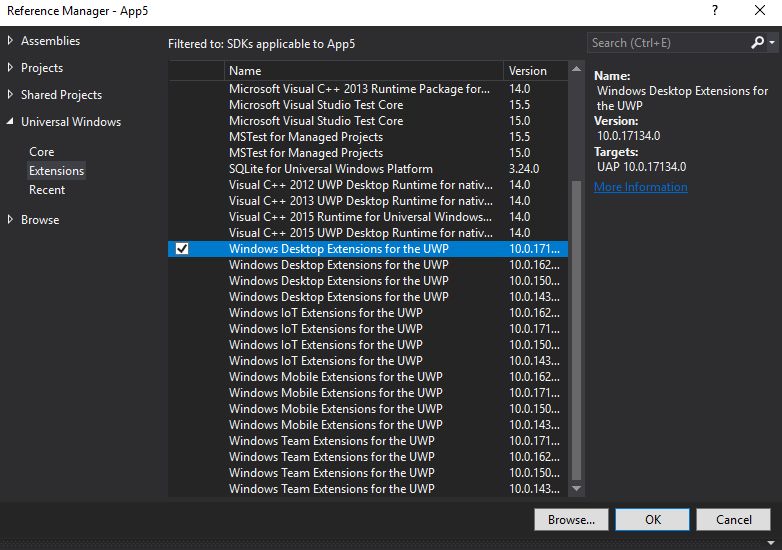Open the Universal Windows section

(x=71, y=122)
